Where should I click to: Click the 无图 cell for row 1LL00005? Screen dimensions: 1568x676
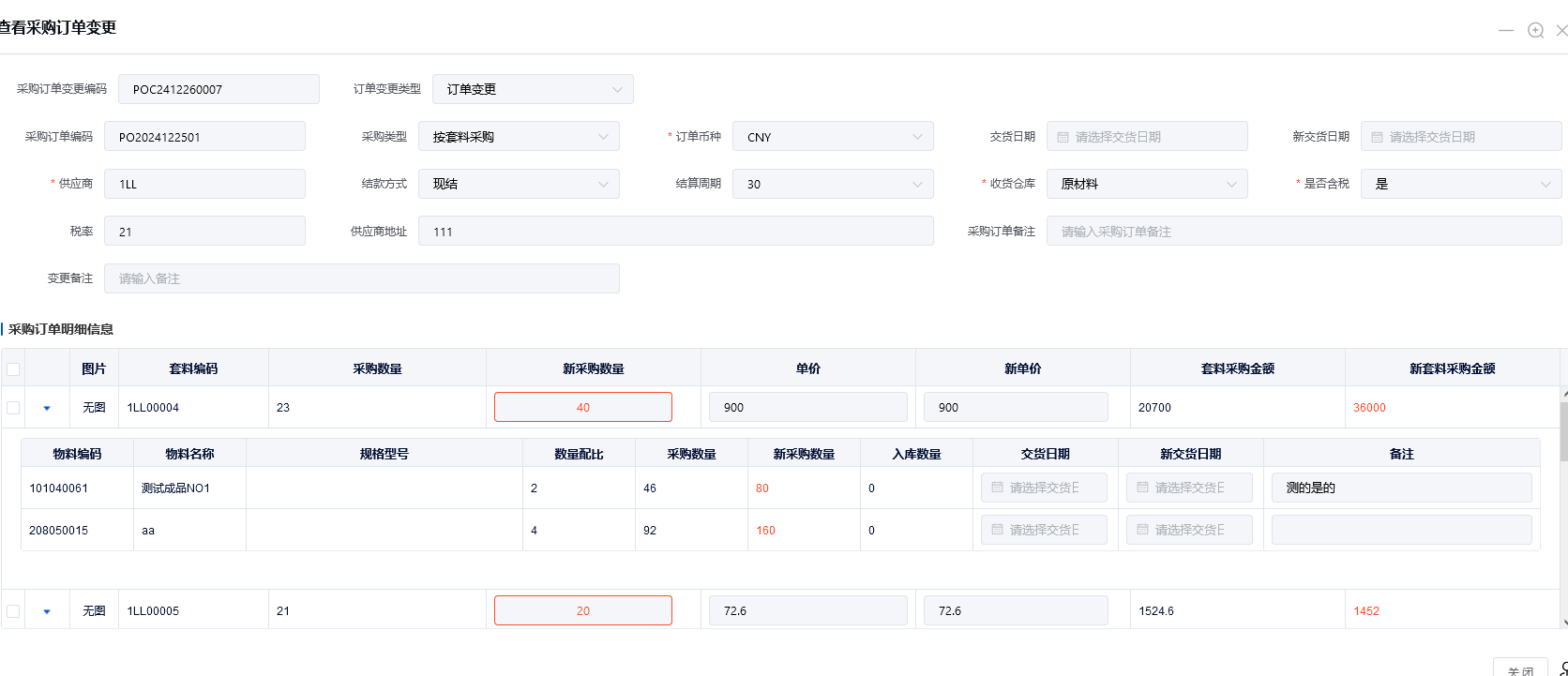94,611
